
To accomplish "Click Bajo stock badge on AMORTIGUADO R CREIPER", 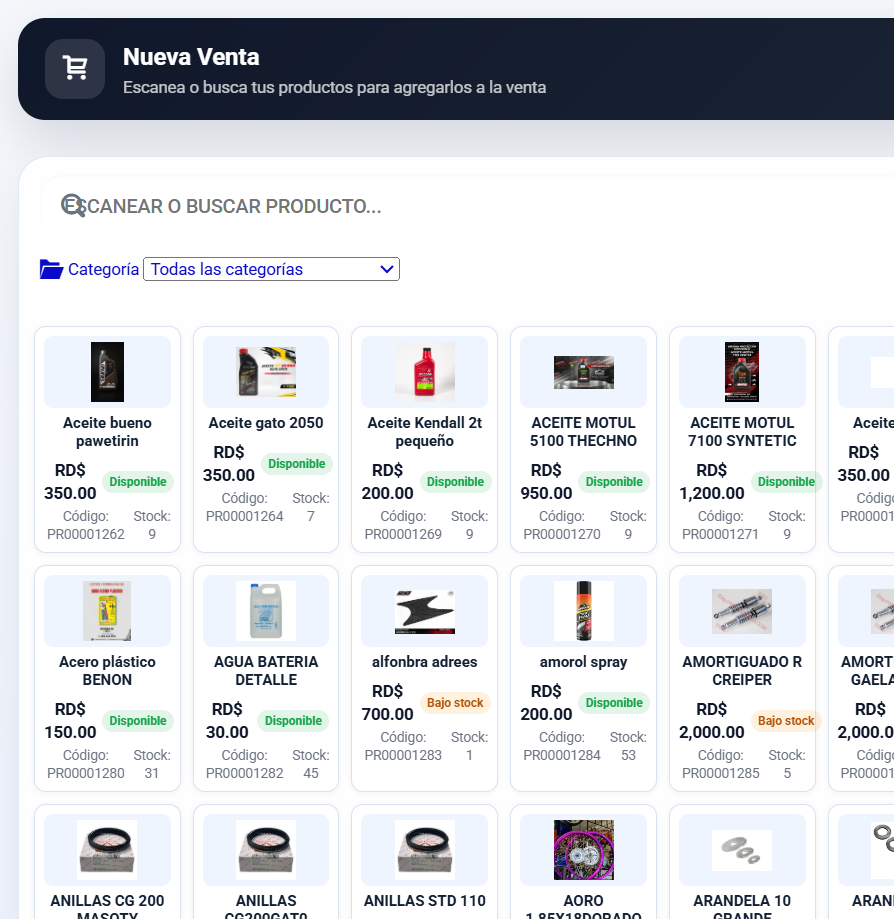I will pyautogui.click(x=786, y=720).
